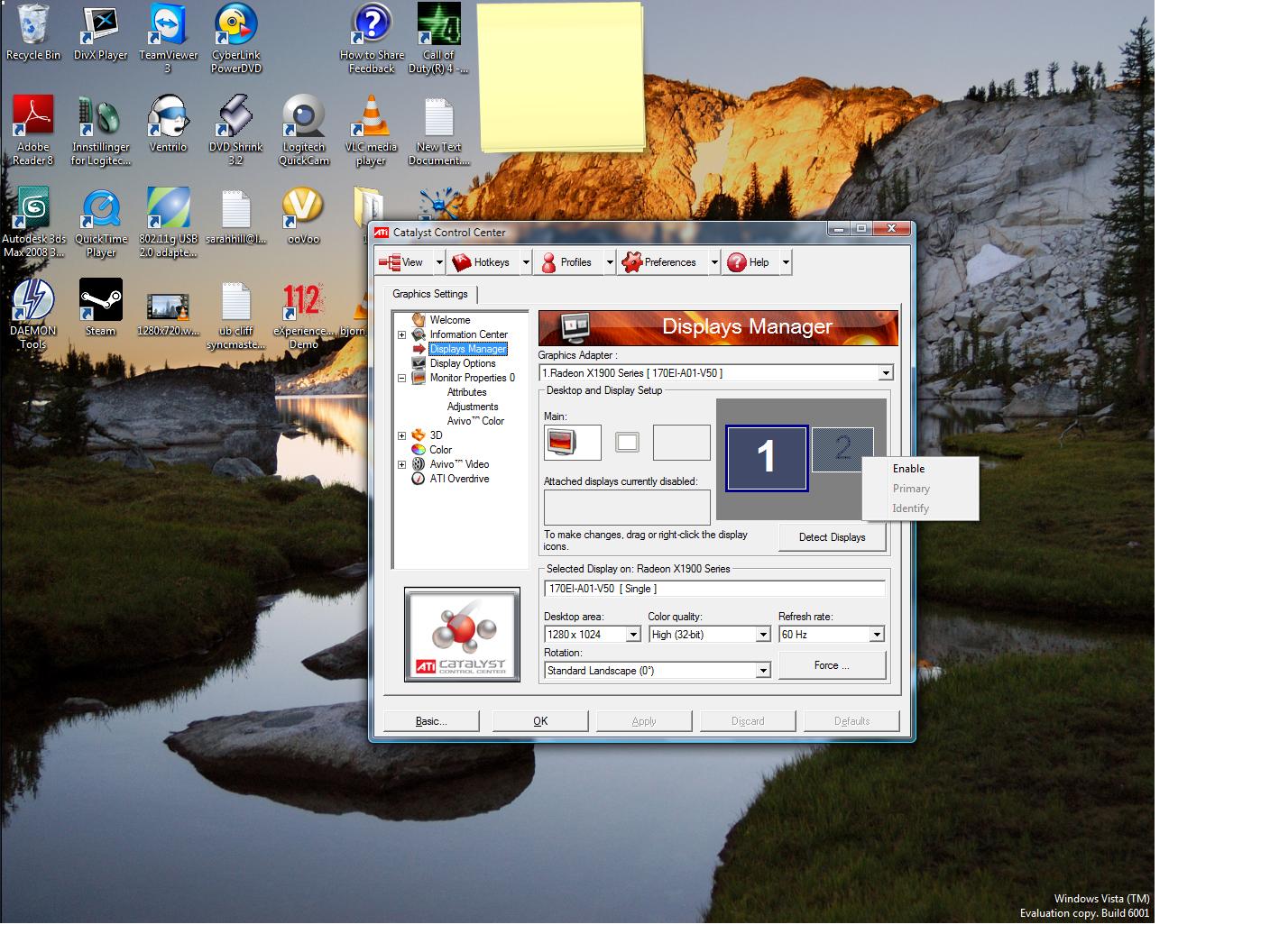Select the Adobe Reader 8 desktop icon
Image resolution: width=1270 pixels, height=952 pixels.
point(33,131)
